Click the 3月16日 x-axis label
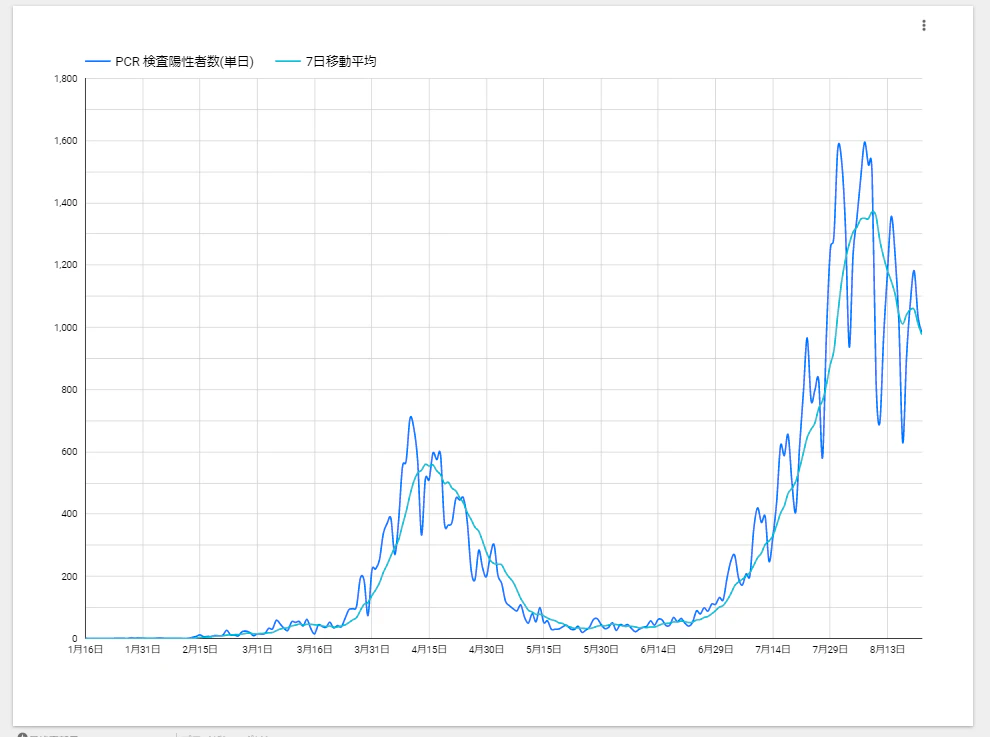Viewport: 990px width, 737px height. point(314,649)
